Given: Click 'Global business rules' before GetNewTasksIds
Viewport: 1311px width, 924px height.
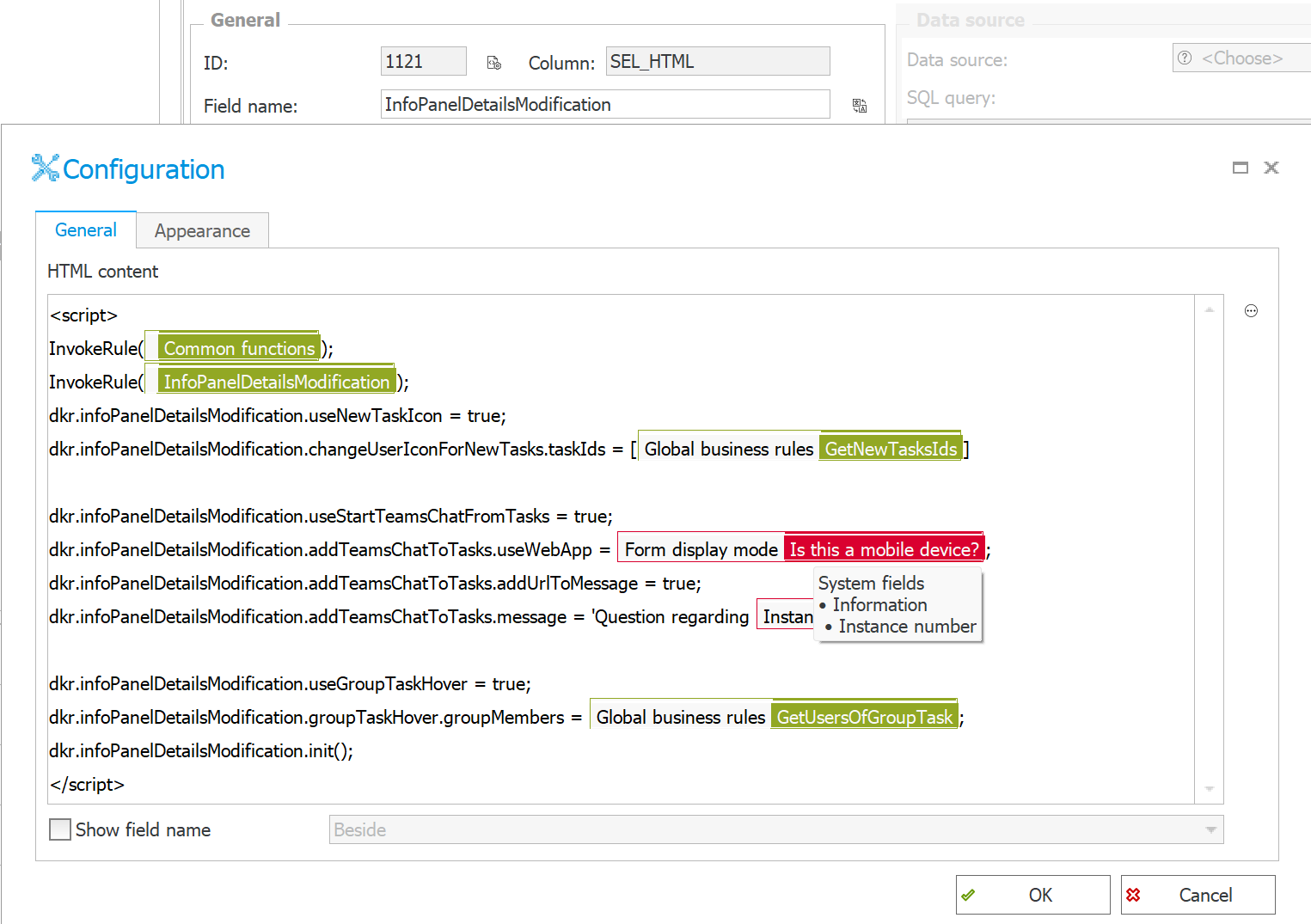Looking at the screenshot, I should 728,449.
